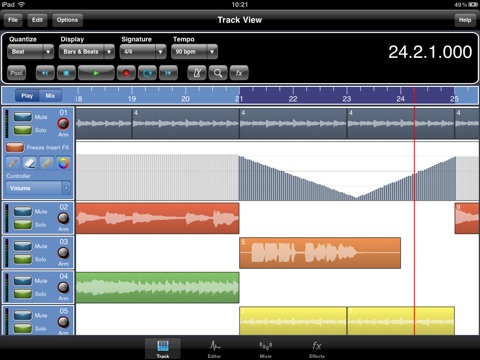Expand the Quantize Beat dropdown
The height and width of the screenshot is (360, 480).
click(30, 52)
